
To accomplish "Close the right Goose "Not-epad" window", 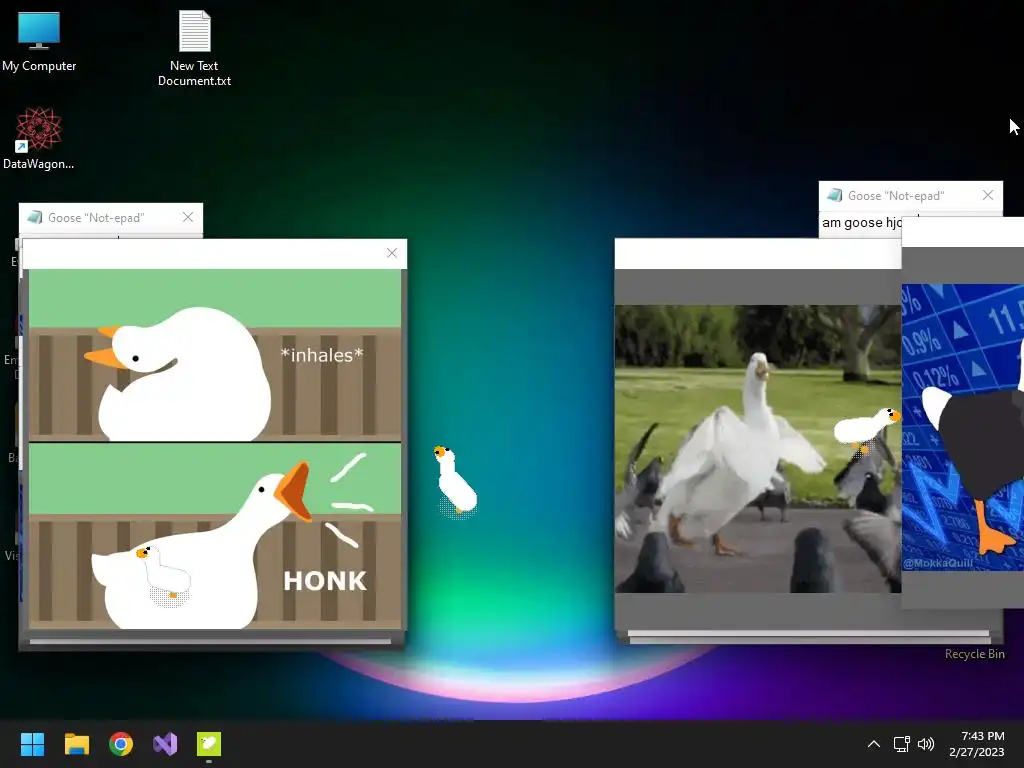I will tap(988, 195).
